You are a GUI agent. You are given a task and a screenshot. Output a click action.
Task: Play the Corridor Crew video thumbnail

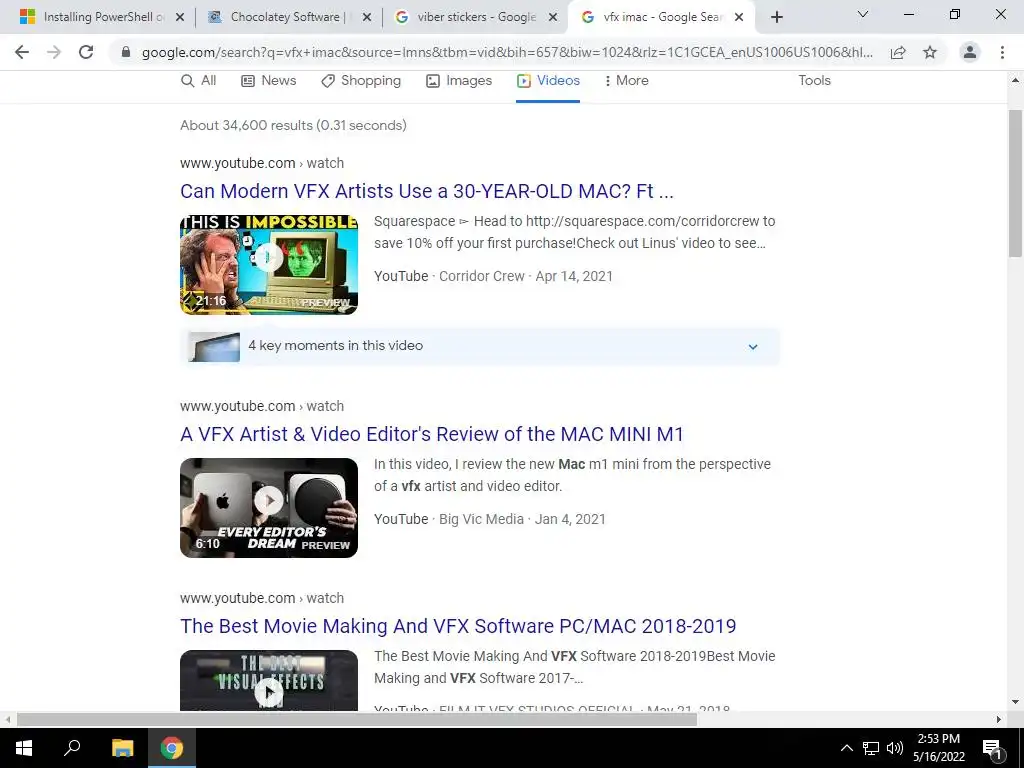[x=269, y=264]
